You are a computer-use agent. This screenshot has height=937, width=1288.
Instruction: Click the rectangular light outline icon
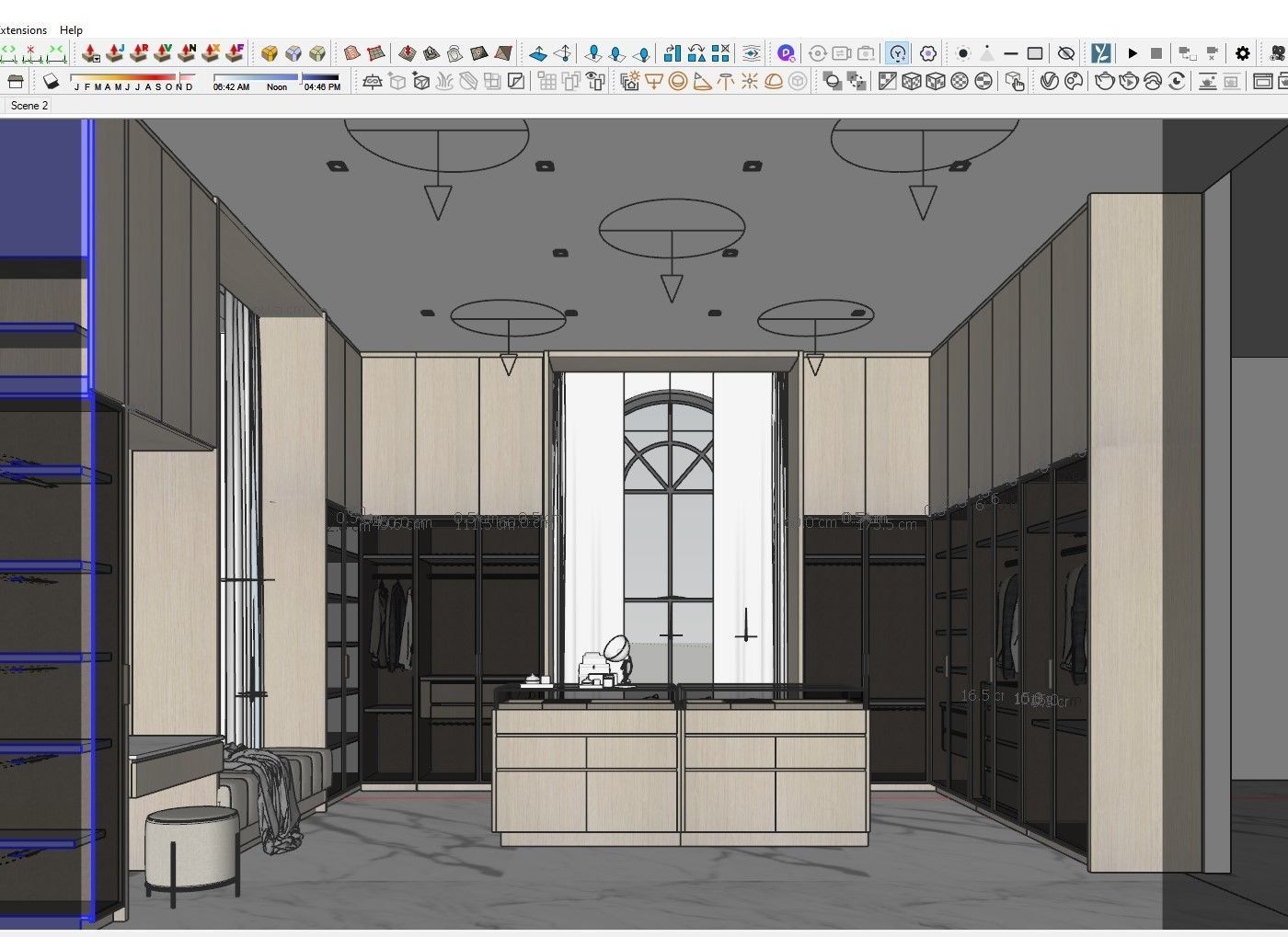[1035, 53]
